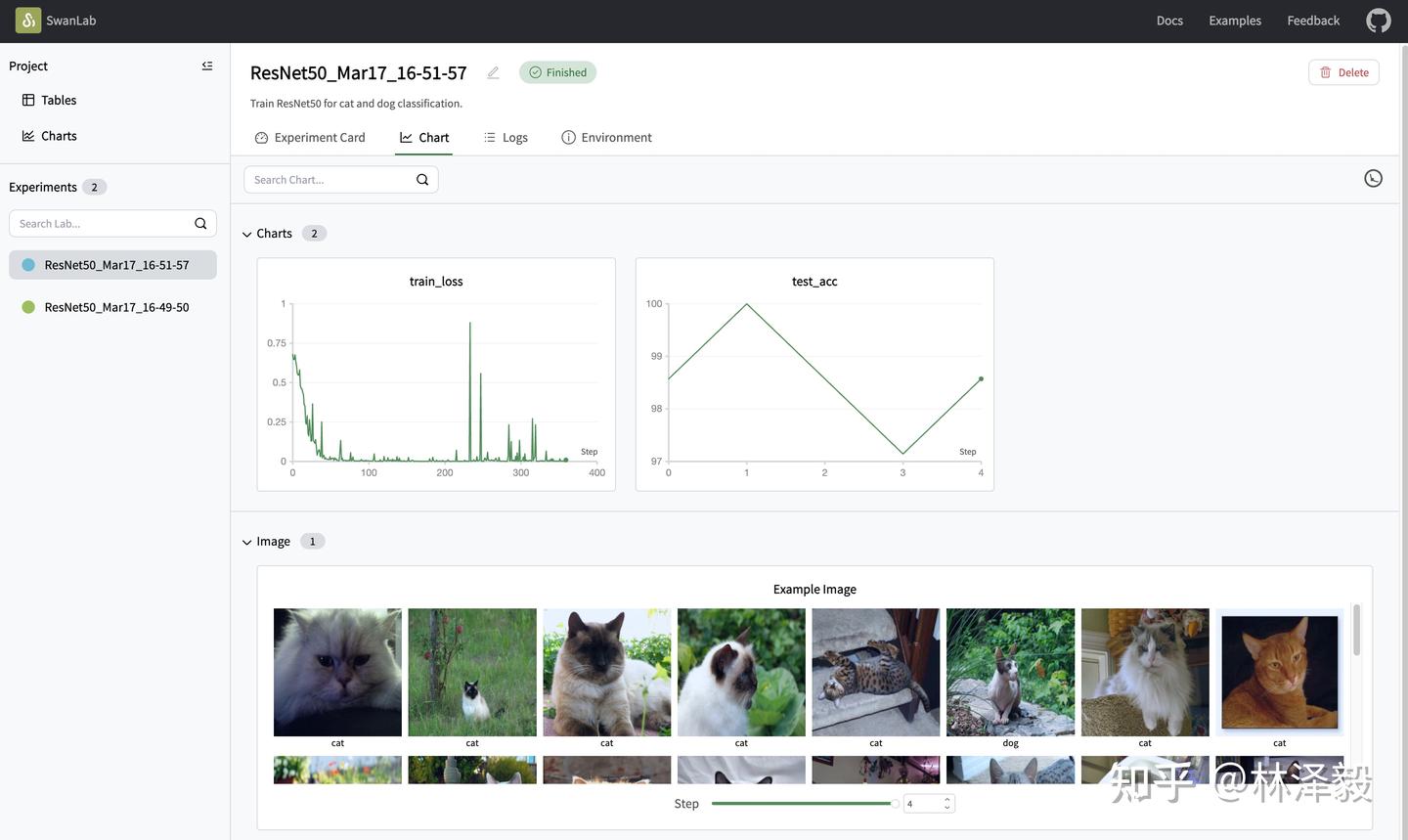Image resolution: width=1408 pixels, height=840 pixels.
Task: Collapse the Charts section chevron
Action: pyautogui.click(x=247, y=235)
